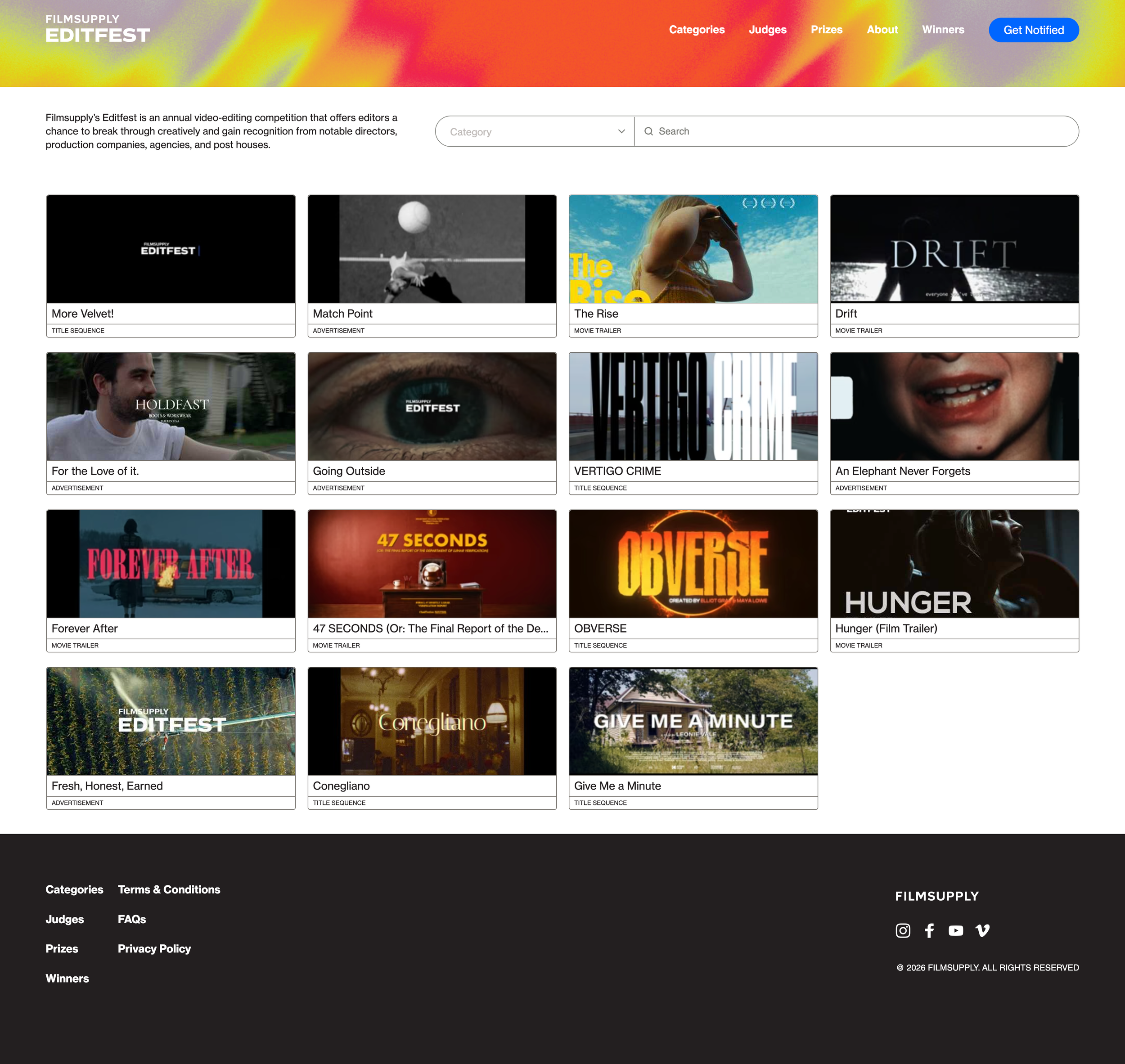Open Judges in the top navigation
1125x1064 pixels.
pos(768,30)
